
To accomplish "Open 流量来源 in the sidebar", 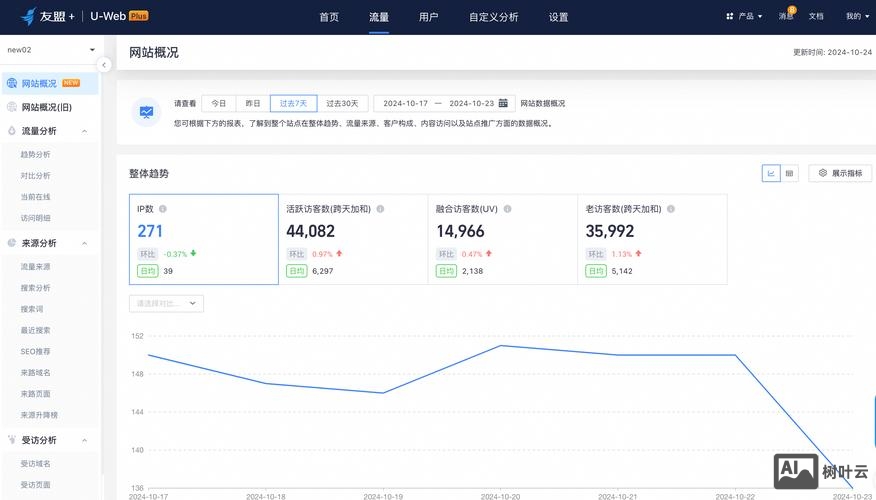I will [x=35, y=266].
